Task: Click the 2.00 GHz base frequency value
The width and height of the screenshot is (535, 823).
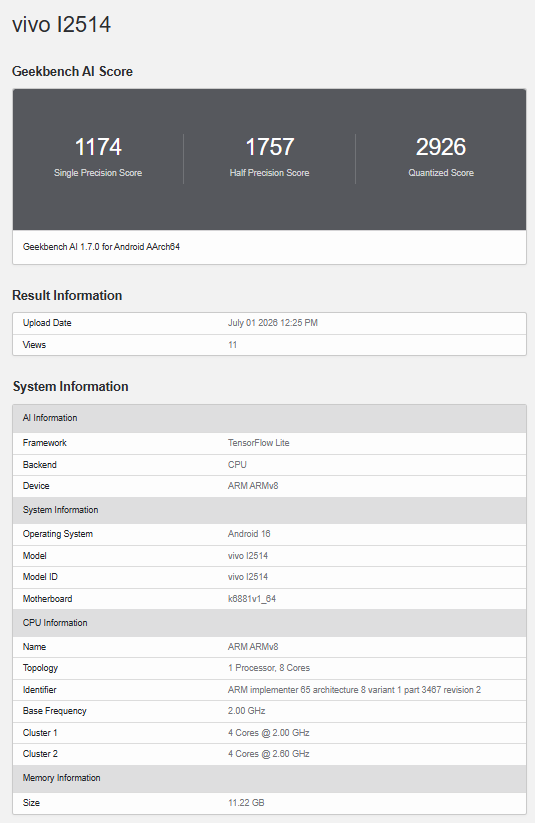Action: (x=247, y=711)
